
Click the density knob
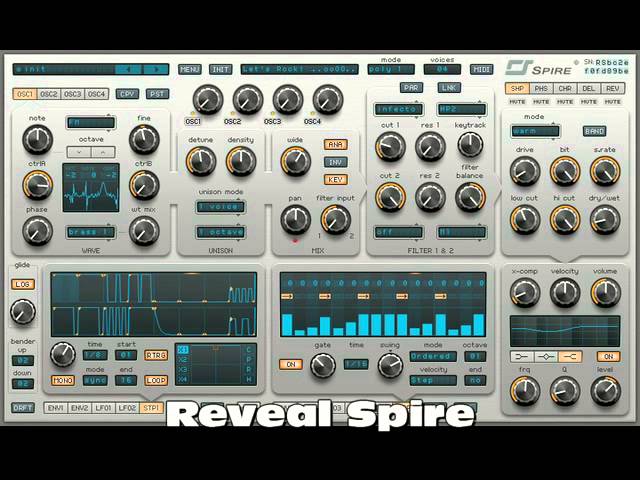pyautogui.click(x=241, y=161)
